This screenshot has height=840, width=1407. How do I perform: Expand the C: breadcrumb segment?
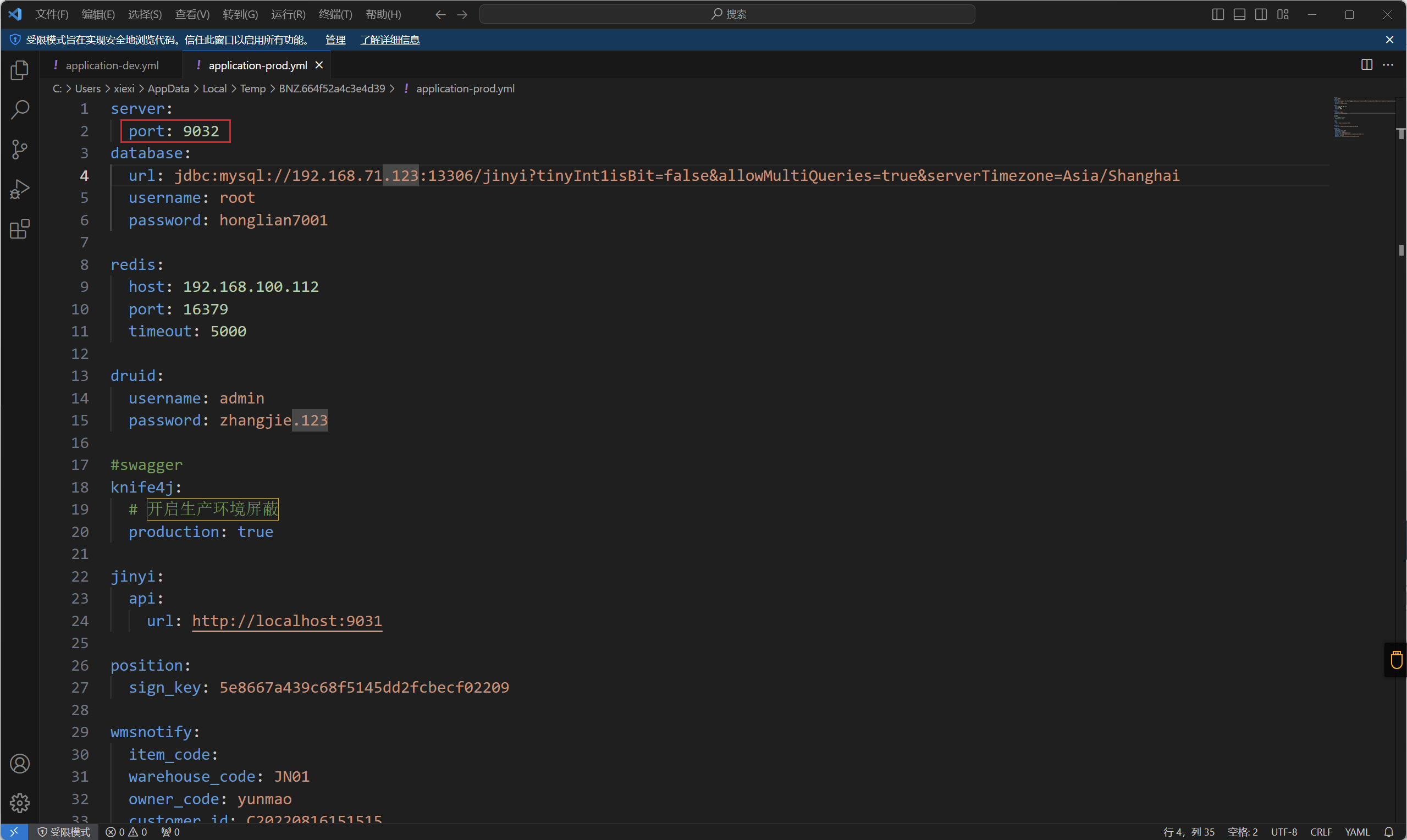click(57, 89)
